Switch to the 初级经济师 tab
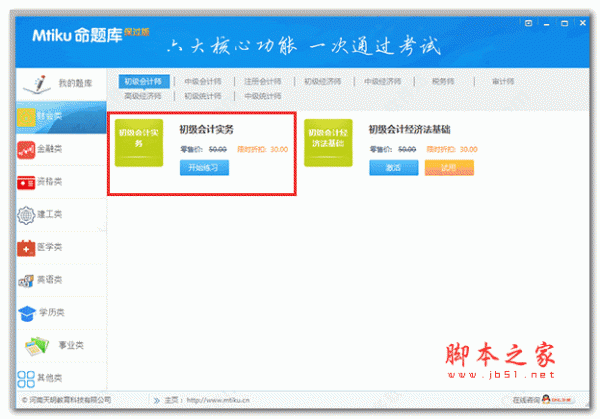 323,82
